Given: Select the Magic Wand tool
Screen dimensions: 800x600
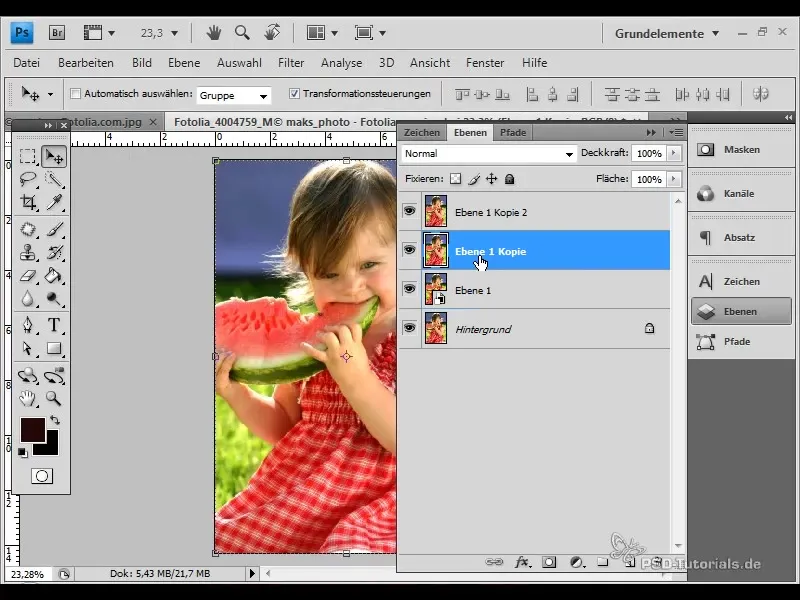Looking at the screenshot, I should tap(54, 179).
